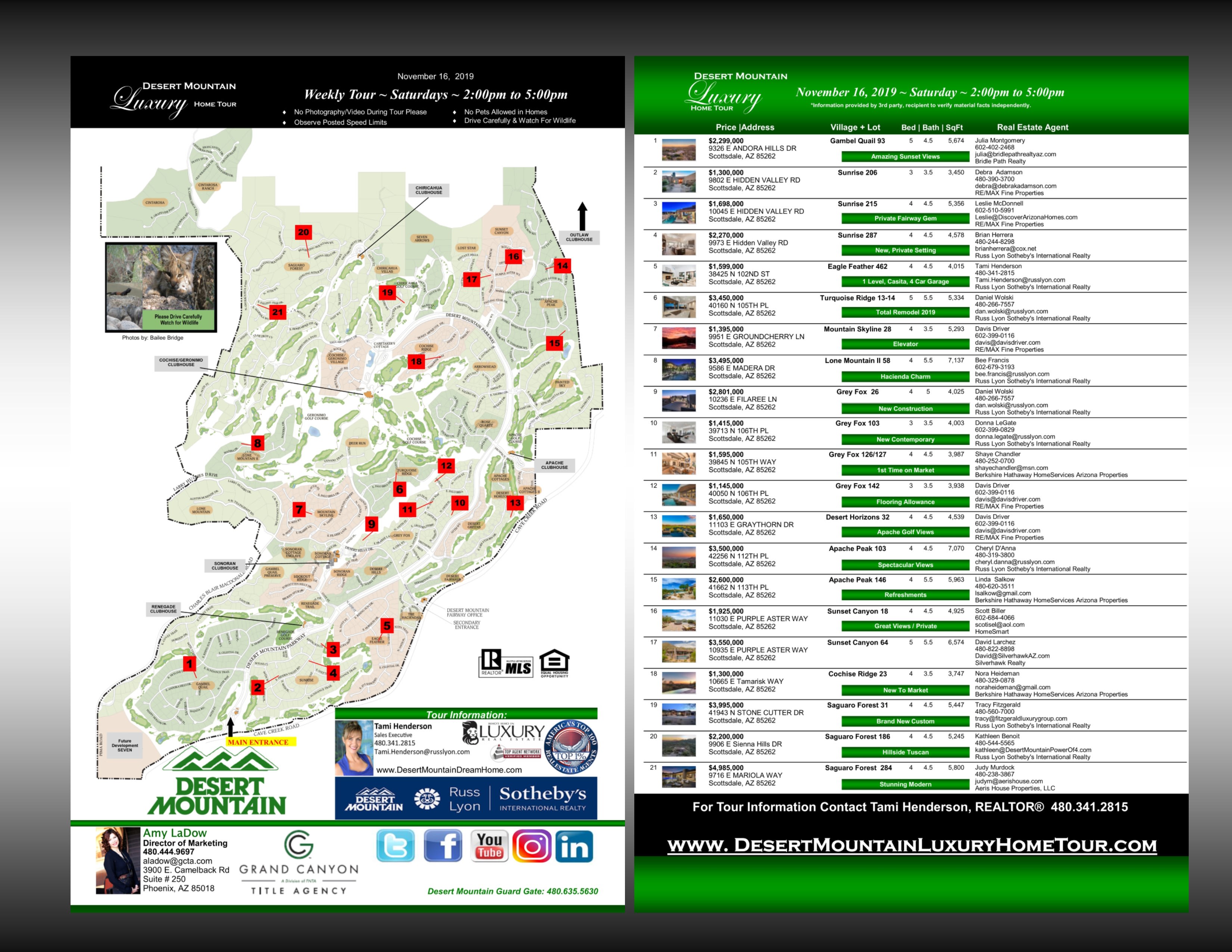The height and width of the screenshot is (952, 1232).
Task: Click the Grand Canyon Title Agency logo
Action: point(298,862)
